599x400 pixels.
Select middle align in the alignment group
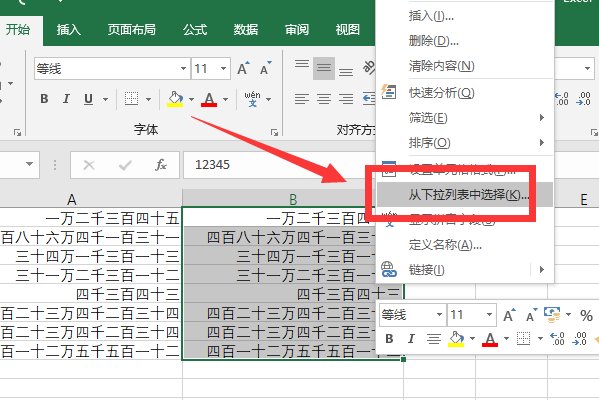(x=324, y=68)
